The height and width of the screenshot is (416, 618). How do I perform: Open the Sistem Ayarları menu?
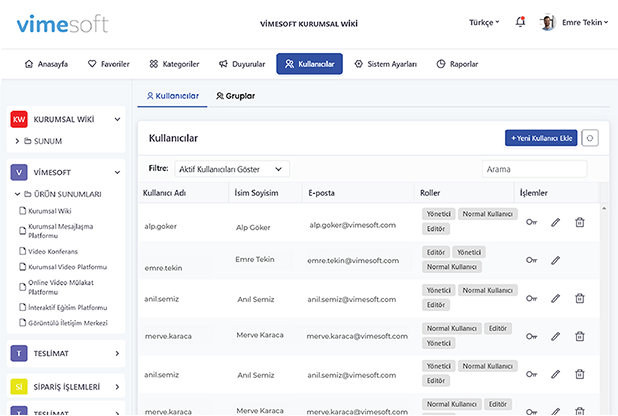pyautogui.click(x=385, y=64)
